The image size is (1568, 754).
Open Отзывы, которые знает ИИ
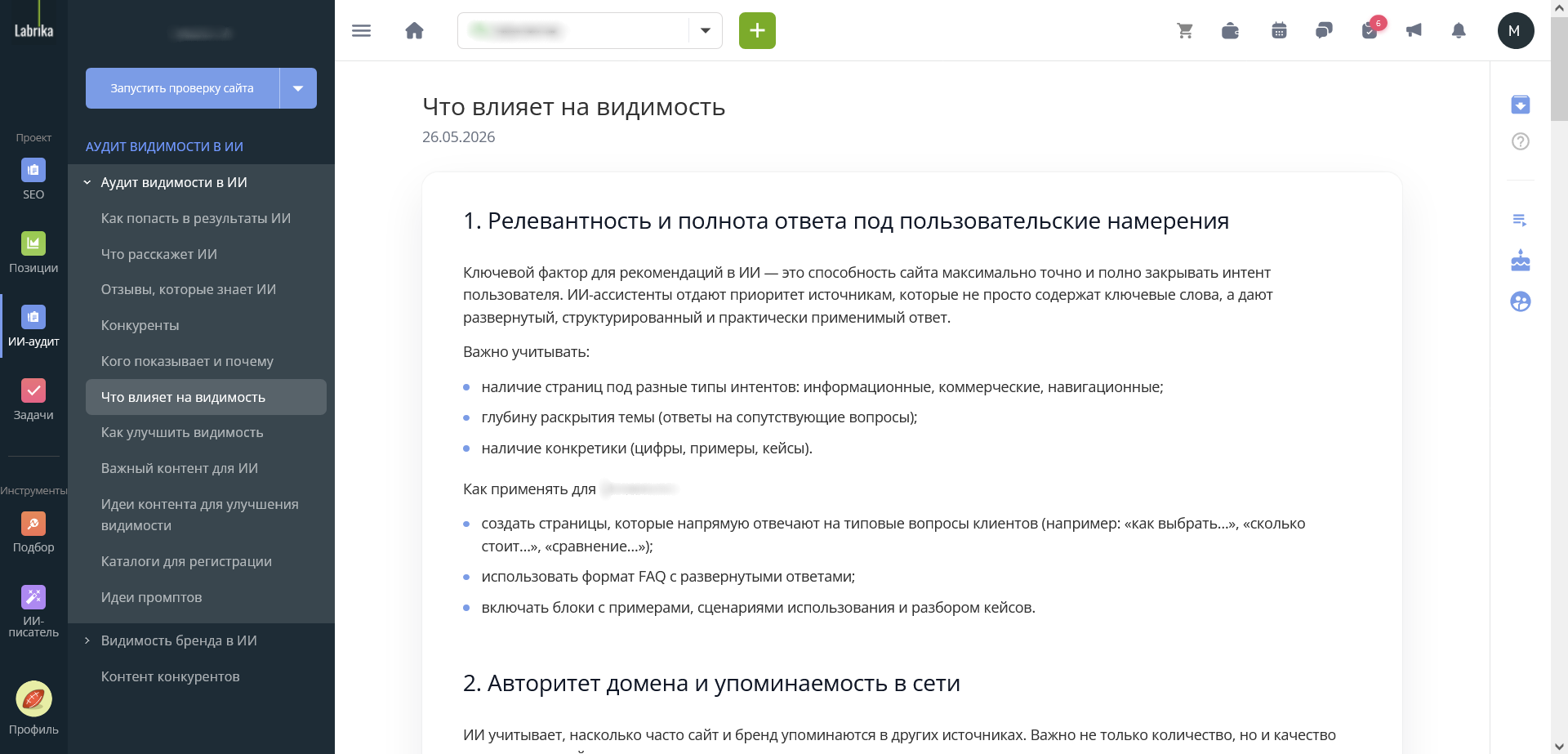[x=189, y=289]
